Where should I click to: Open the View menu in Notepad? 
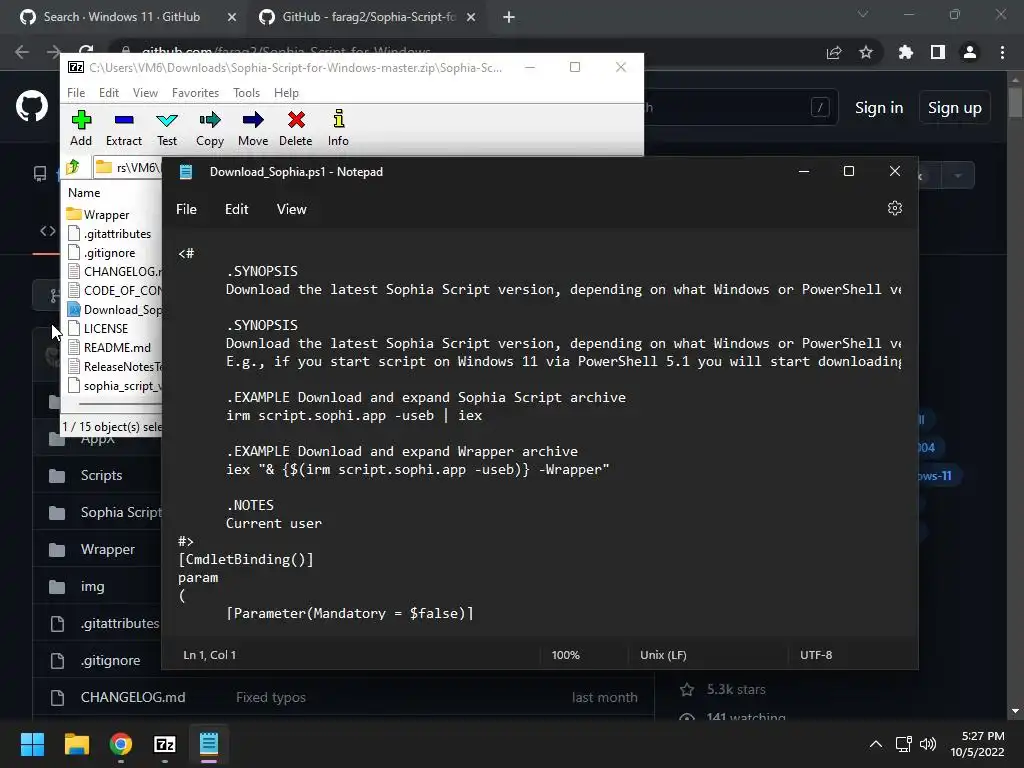[291, 209]
